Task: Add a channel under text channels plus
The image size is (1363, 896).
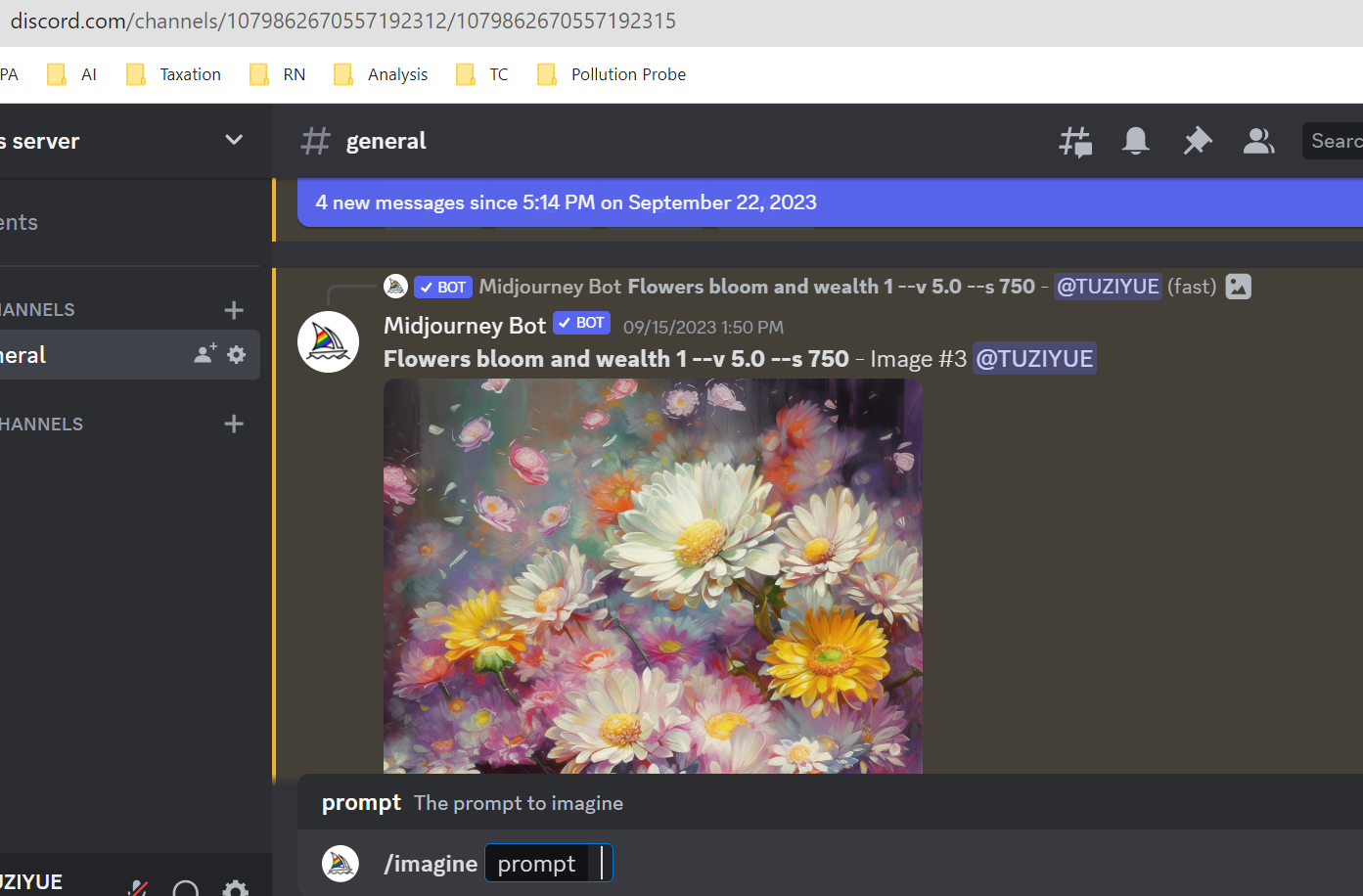Action: pos(234,310)
